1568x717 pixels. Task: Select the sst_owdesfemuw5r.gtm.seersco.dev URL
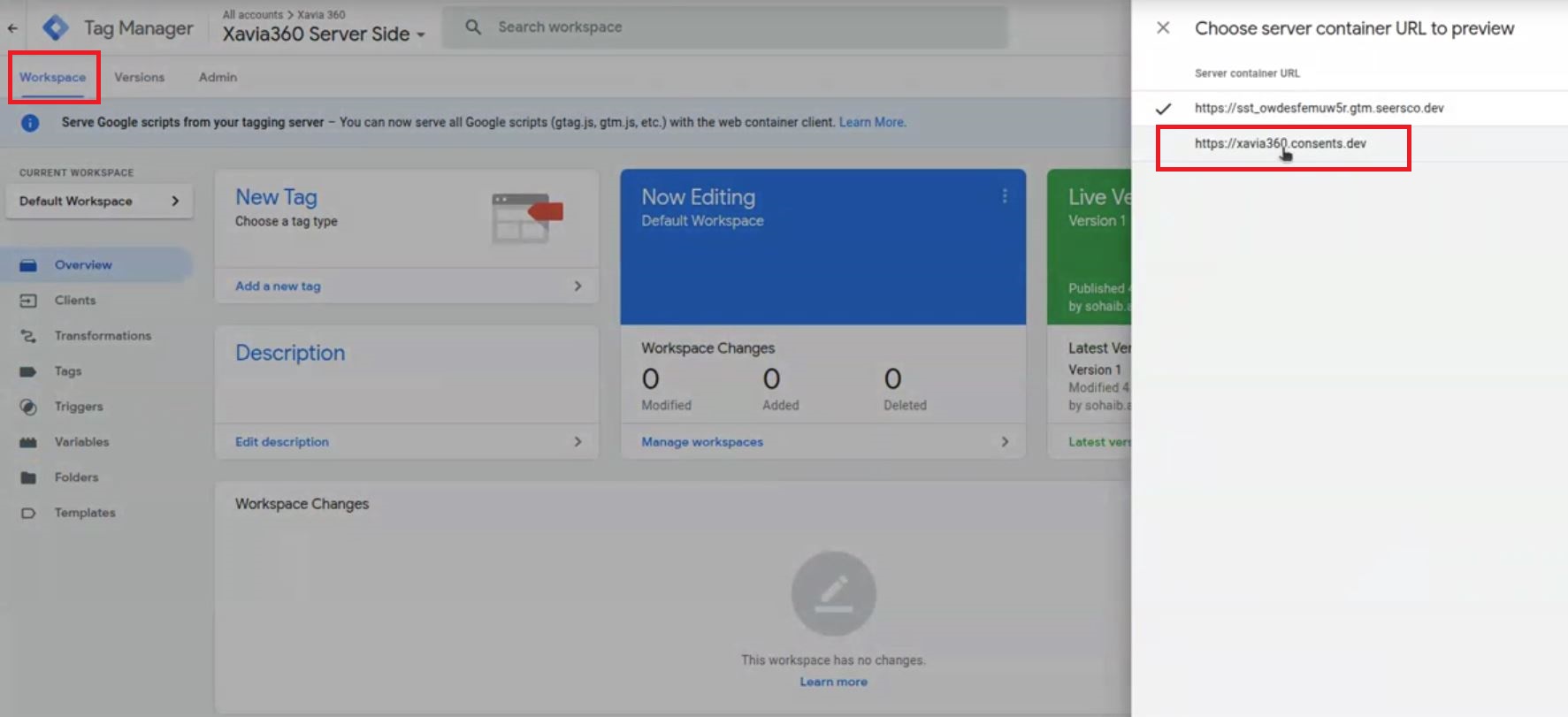(1319, 109)
